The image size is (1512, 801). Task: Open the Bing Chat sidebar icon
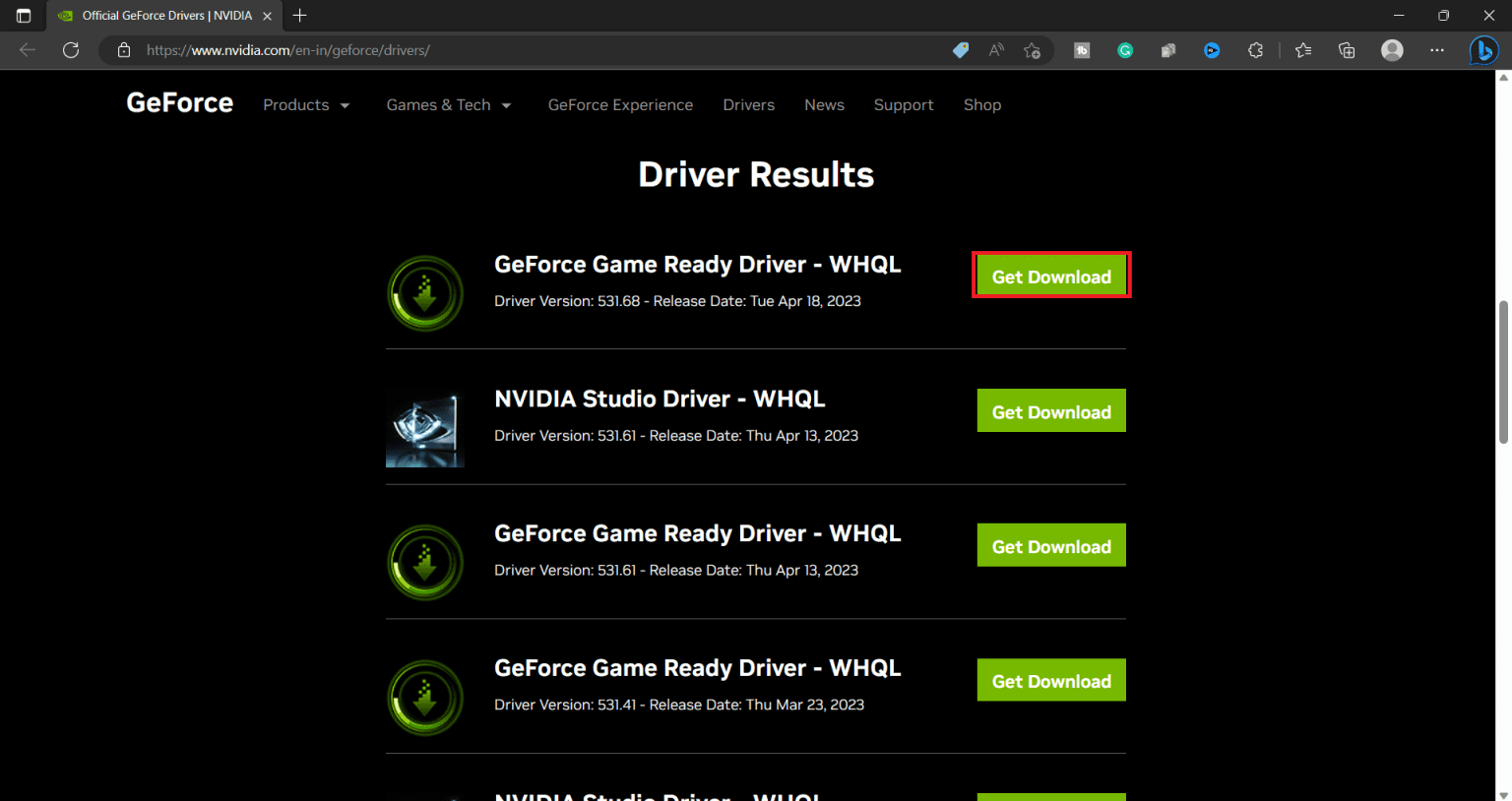[x=1484, y=50]
